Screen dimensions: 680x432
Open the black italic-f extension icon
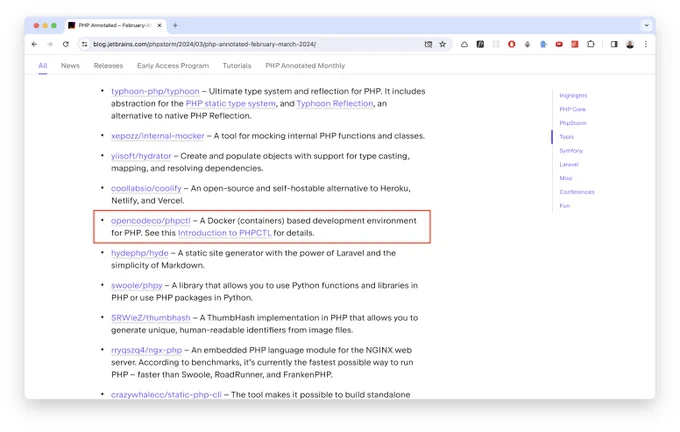point(480,44)
